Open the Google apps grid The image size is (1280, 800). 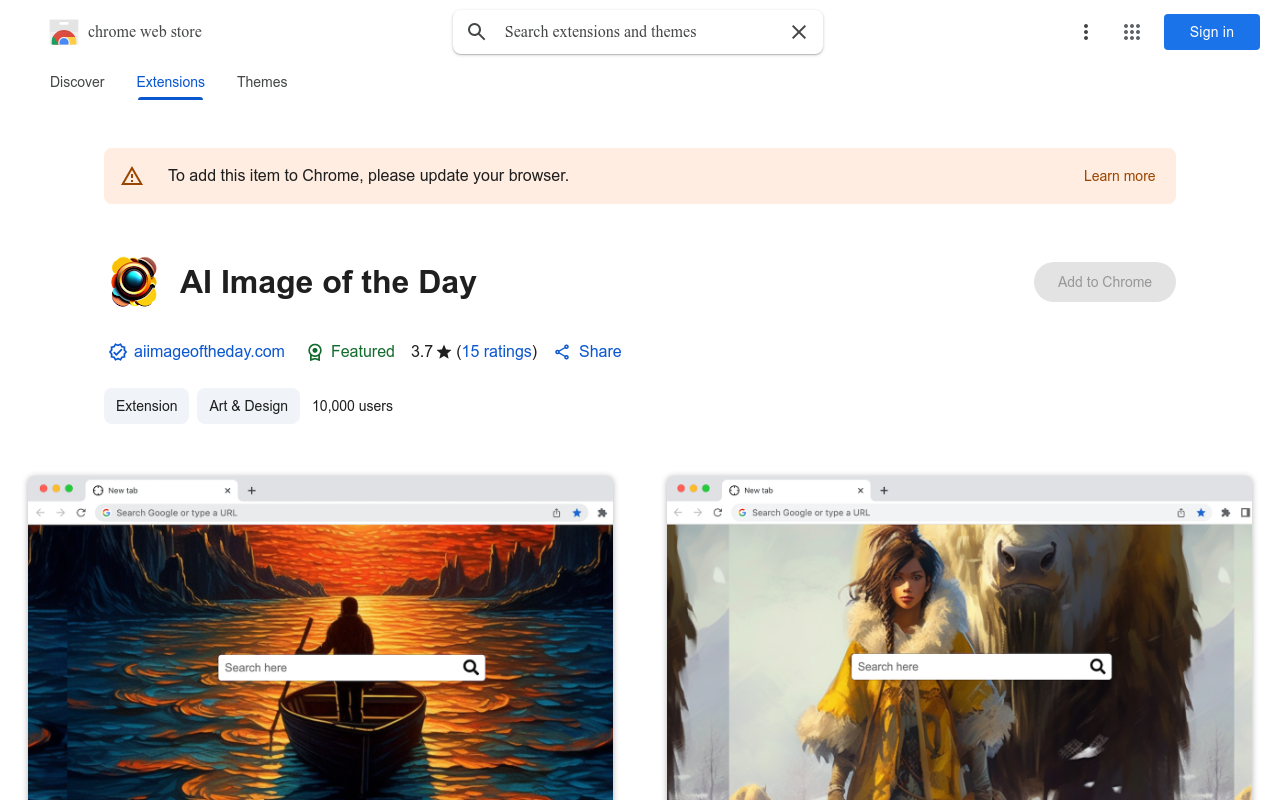click(x=1132, y=32)
